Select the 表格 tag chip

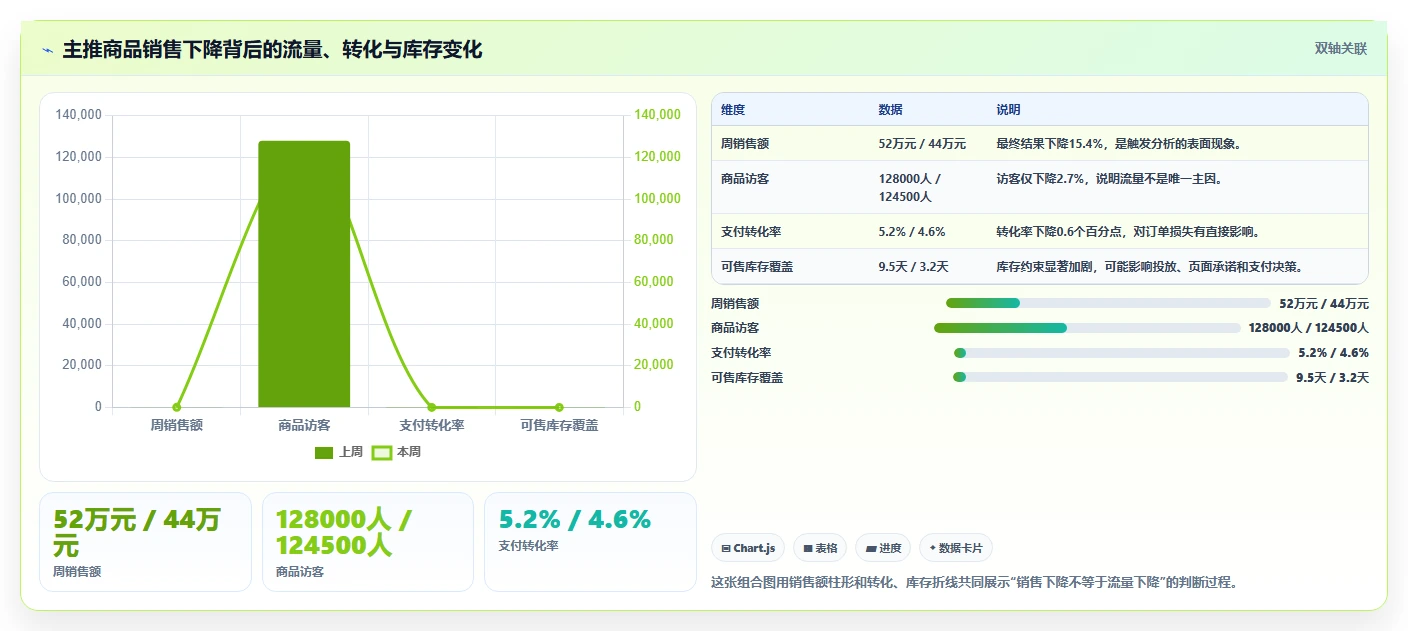[x=820, y=548]
